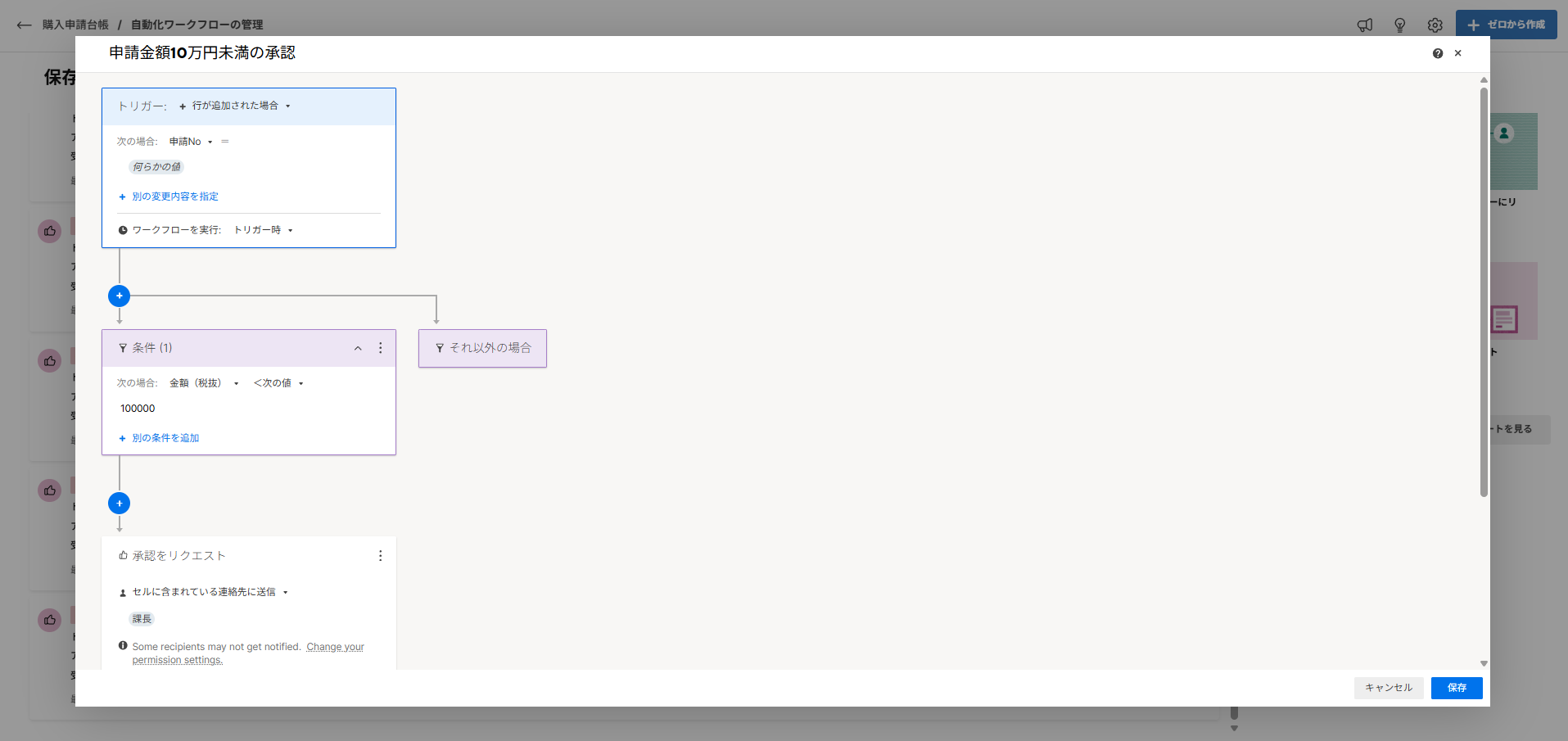Screen dimensions: 1568x741
Task: Click the filter icon in 条件 (1)
Action: click(123, 348)
